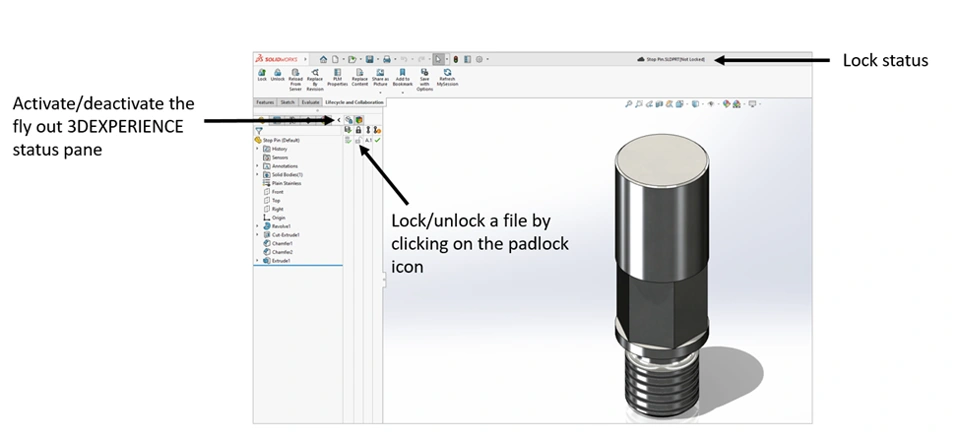This screenshot has height=440, width=960.
Task: Click Share as Picture
Action: pyautogui.click(x=380, y=78)
